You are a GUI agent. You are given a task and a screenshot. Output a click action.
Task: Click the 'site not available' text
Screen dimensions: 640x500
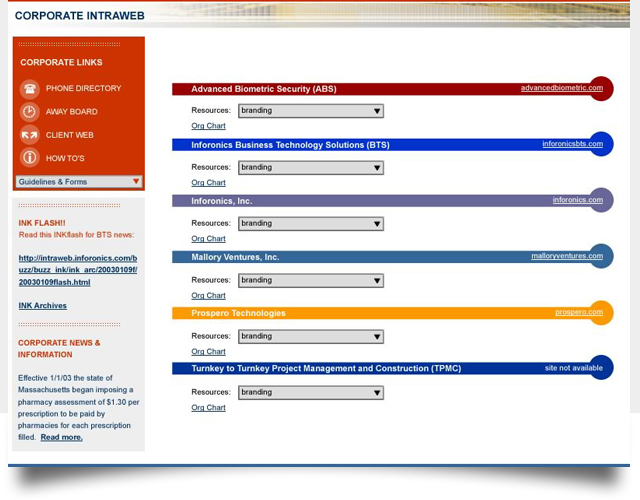[x=573, y=368]
